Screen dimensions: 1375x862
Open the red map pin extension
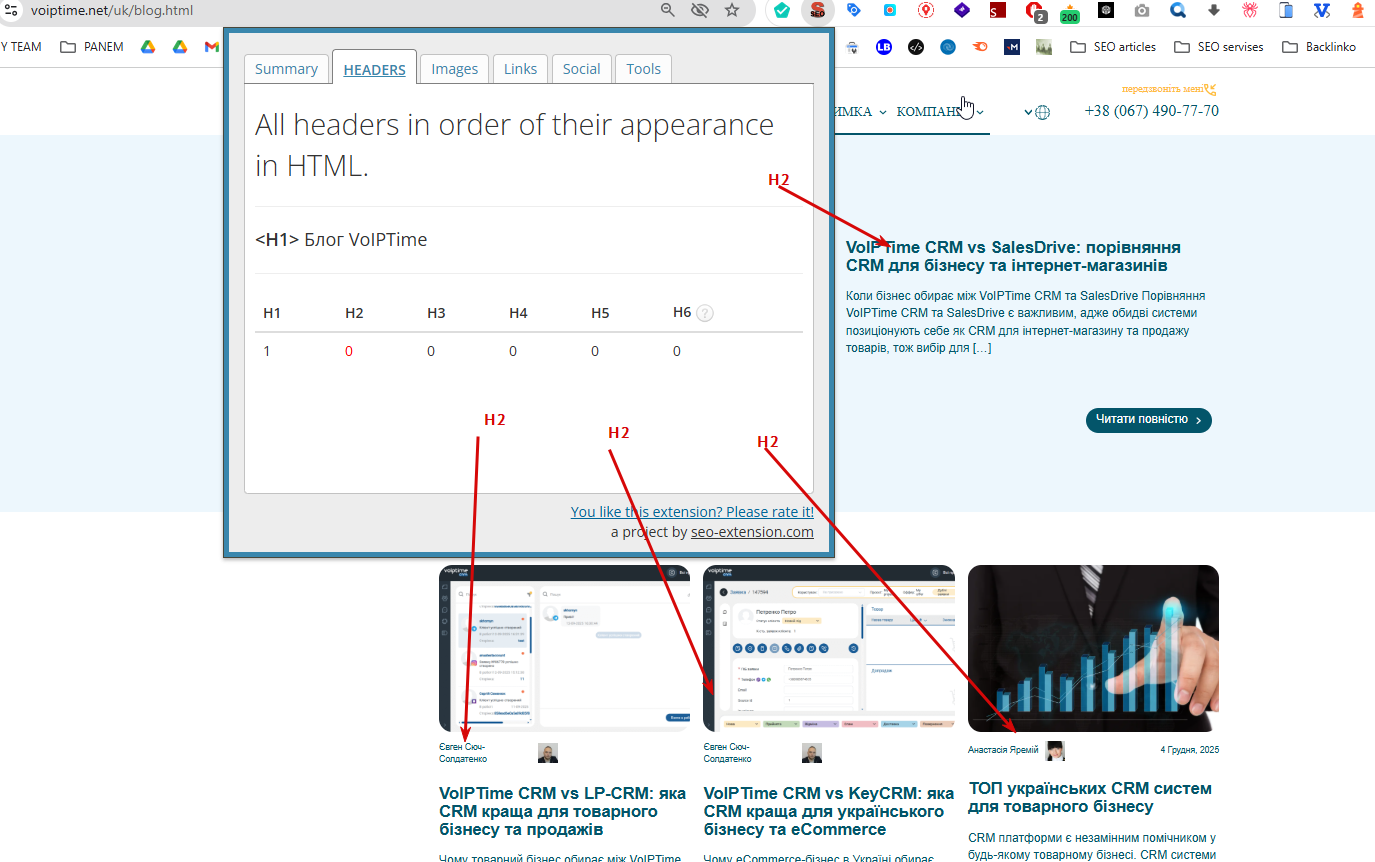pyautogui.click(x=926, y=10)
